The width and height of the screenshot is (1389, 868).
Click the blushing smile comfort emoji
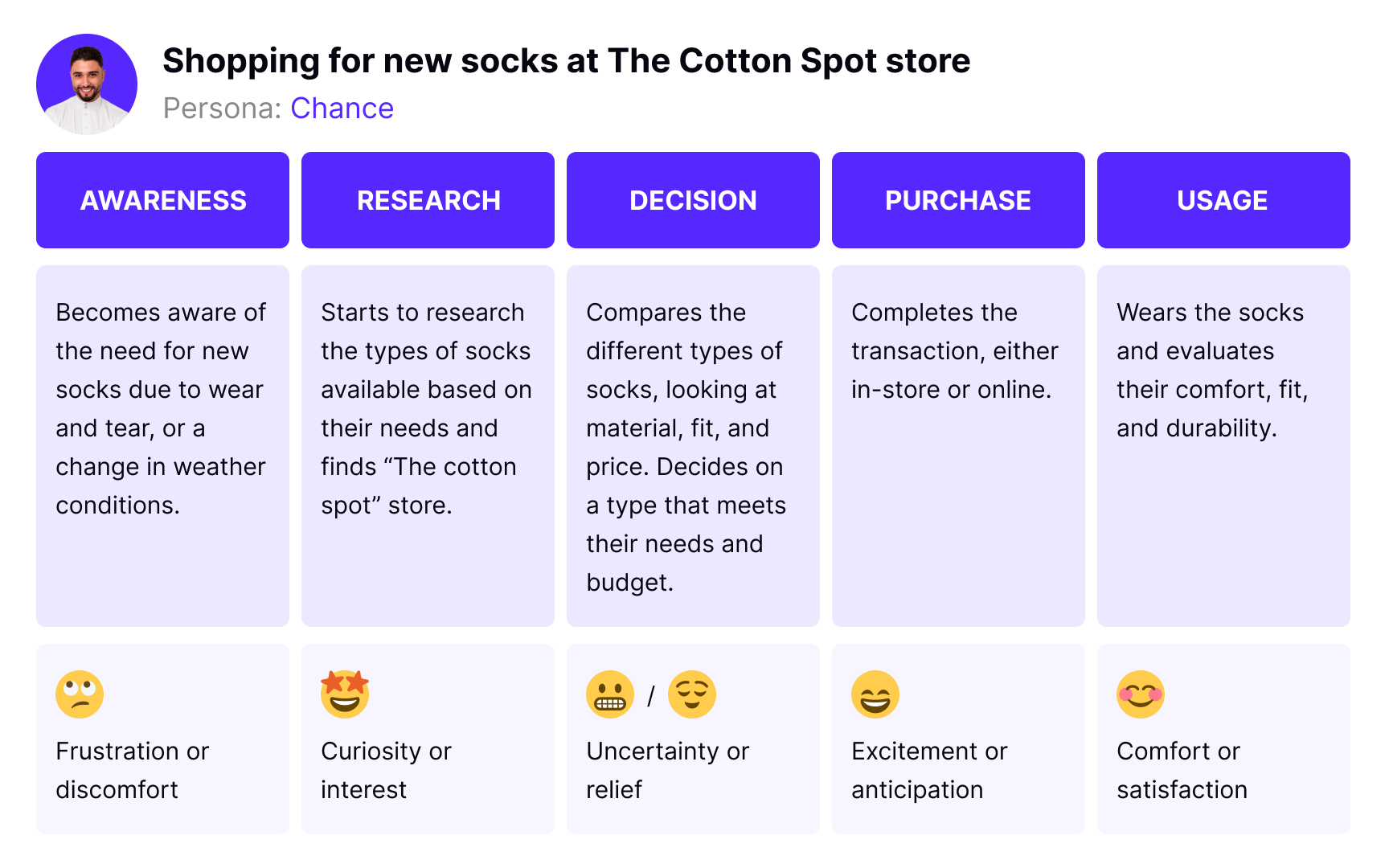[x=1141, y=694]
